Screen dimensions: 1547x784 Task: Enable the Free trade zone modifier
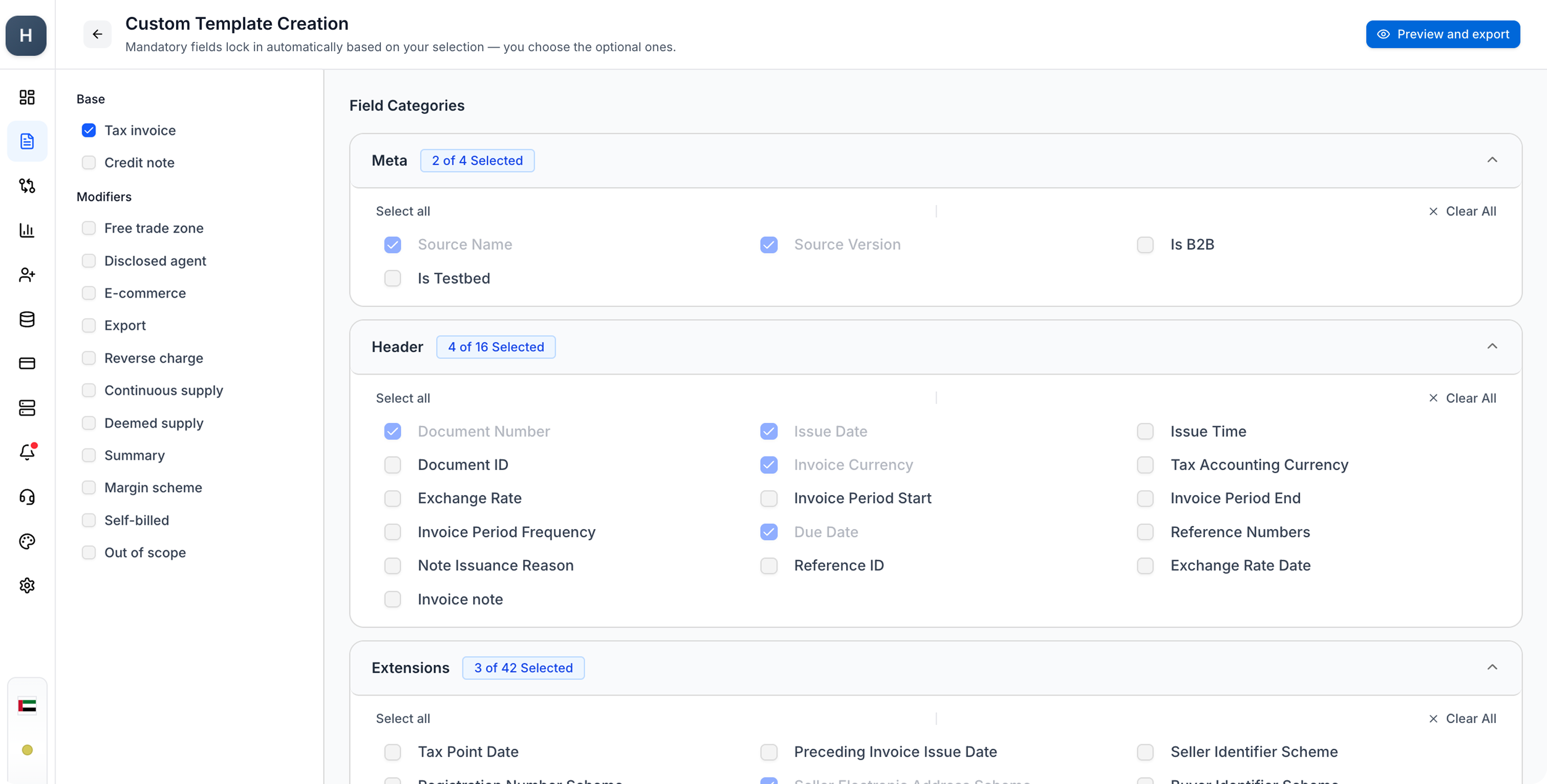(x=89, y=228)
